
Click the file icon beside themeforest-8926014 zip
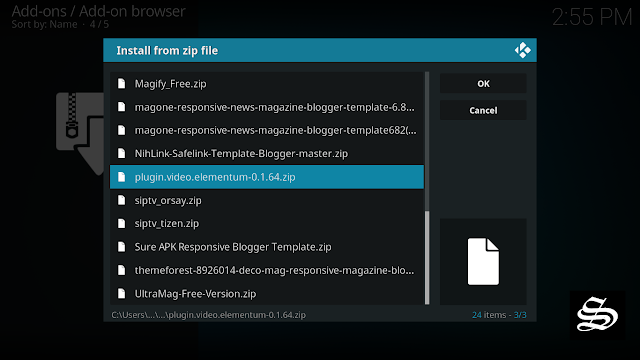coord(121,270)
